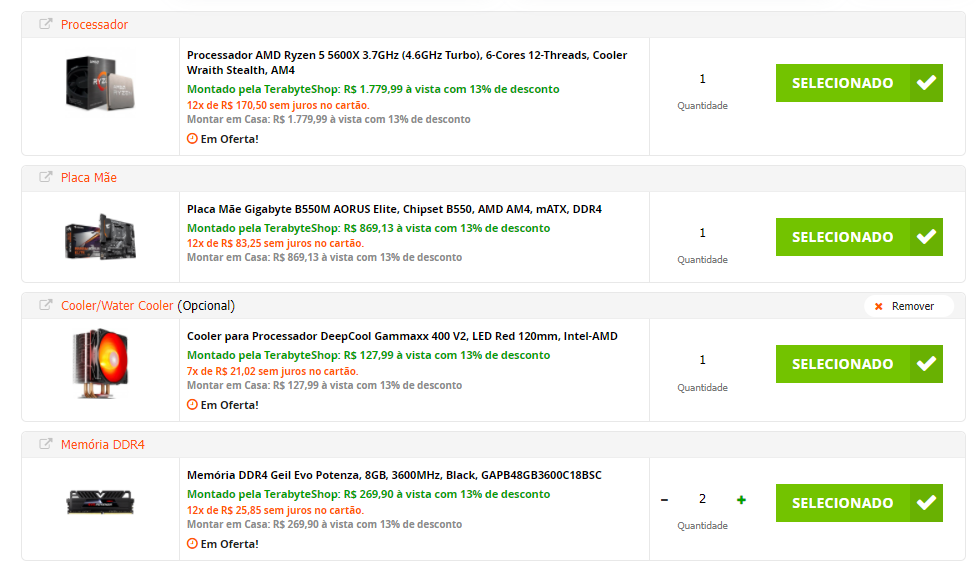Open the Cooler DeepCool Gammaxx 400 V2 title
The image size is (980, 567).
[402, 336]
